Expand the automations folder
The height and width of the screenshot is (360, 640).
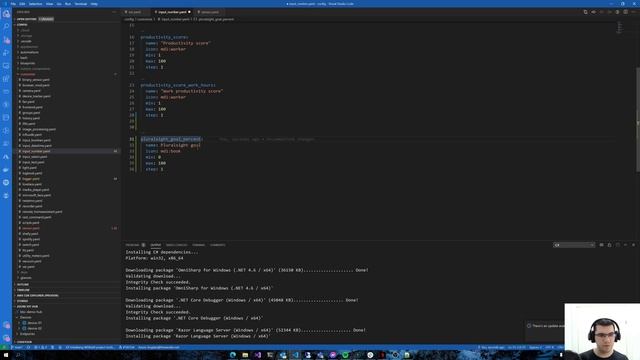29,52
